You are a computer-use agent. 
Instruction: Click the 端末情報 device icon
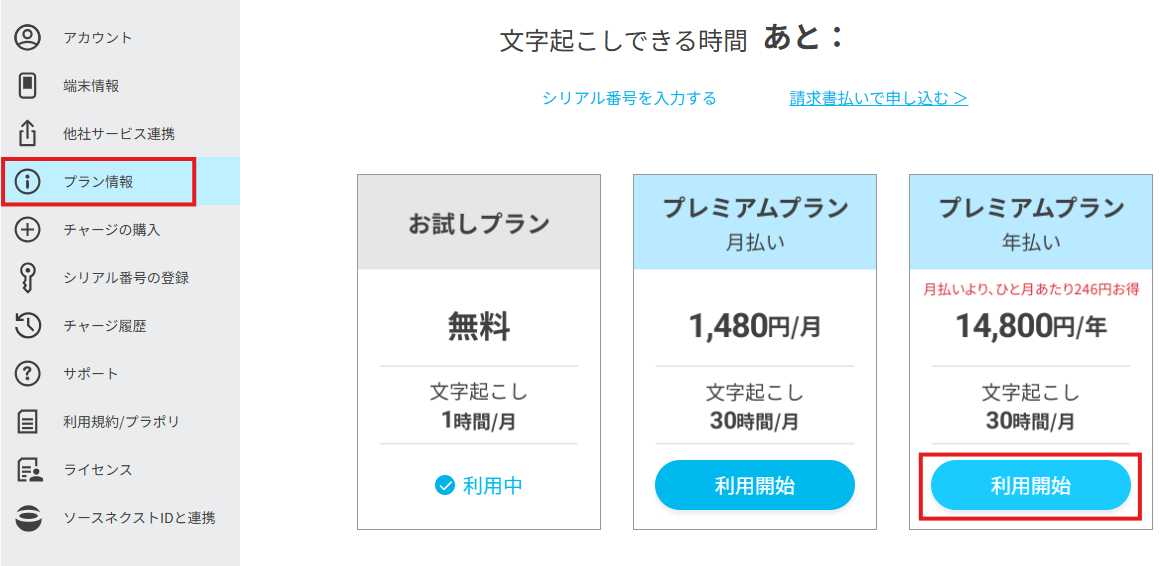click(x=27, y=85)
